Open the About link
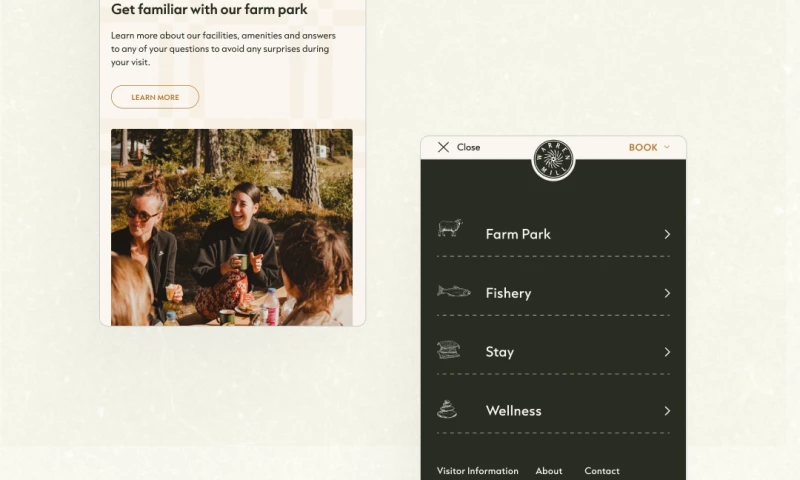 [x=549, y=471]
